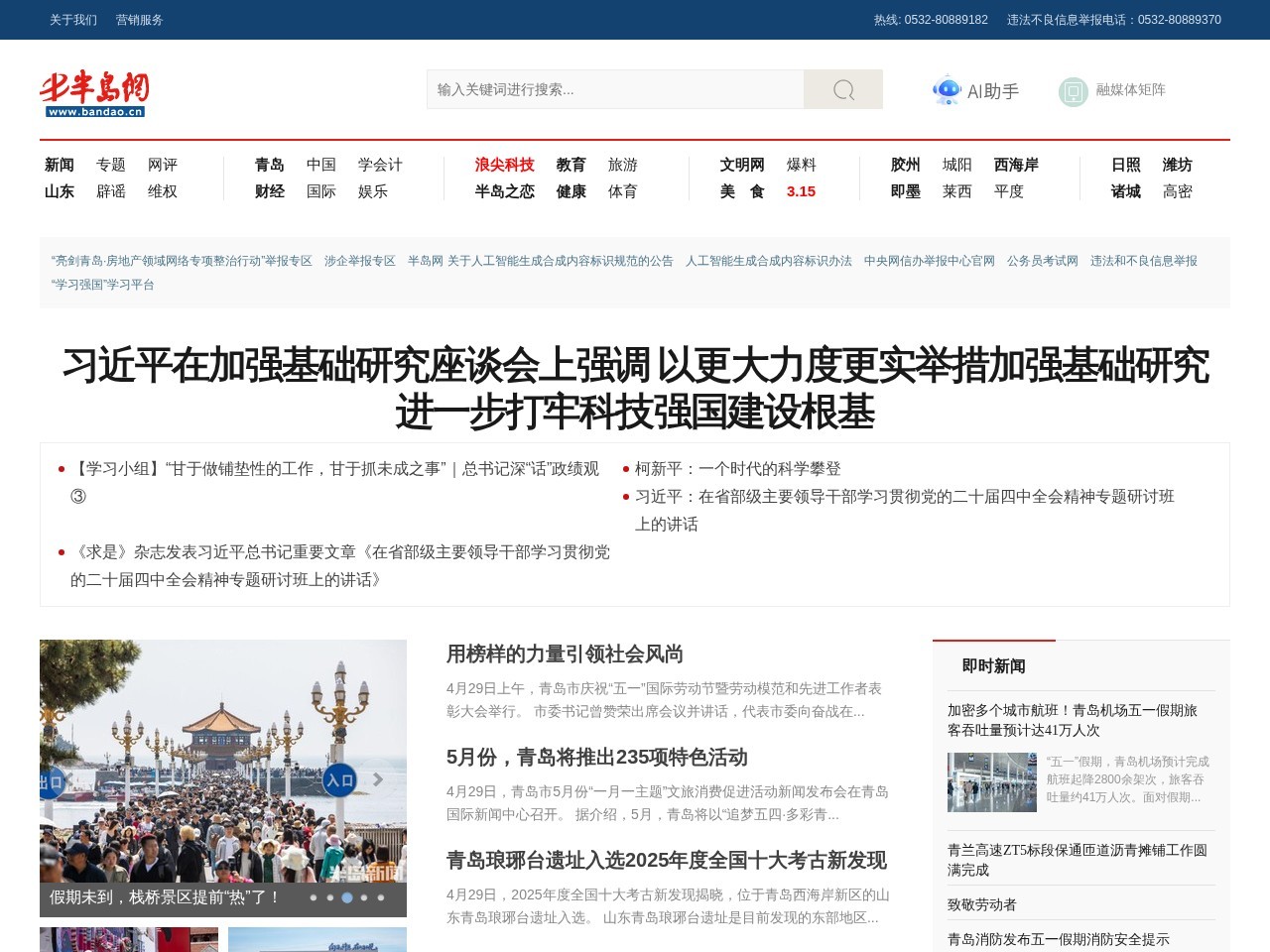Open the red 3.15 link
1270x952 pixels.
[x=801, y=191]
